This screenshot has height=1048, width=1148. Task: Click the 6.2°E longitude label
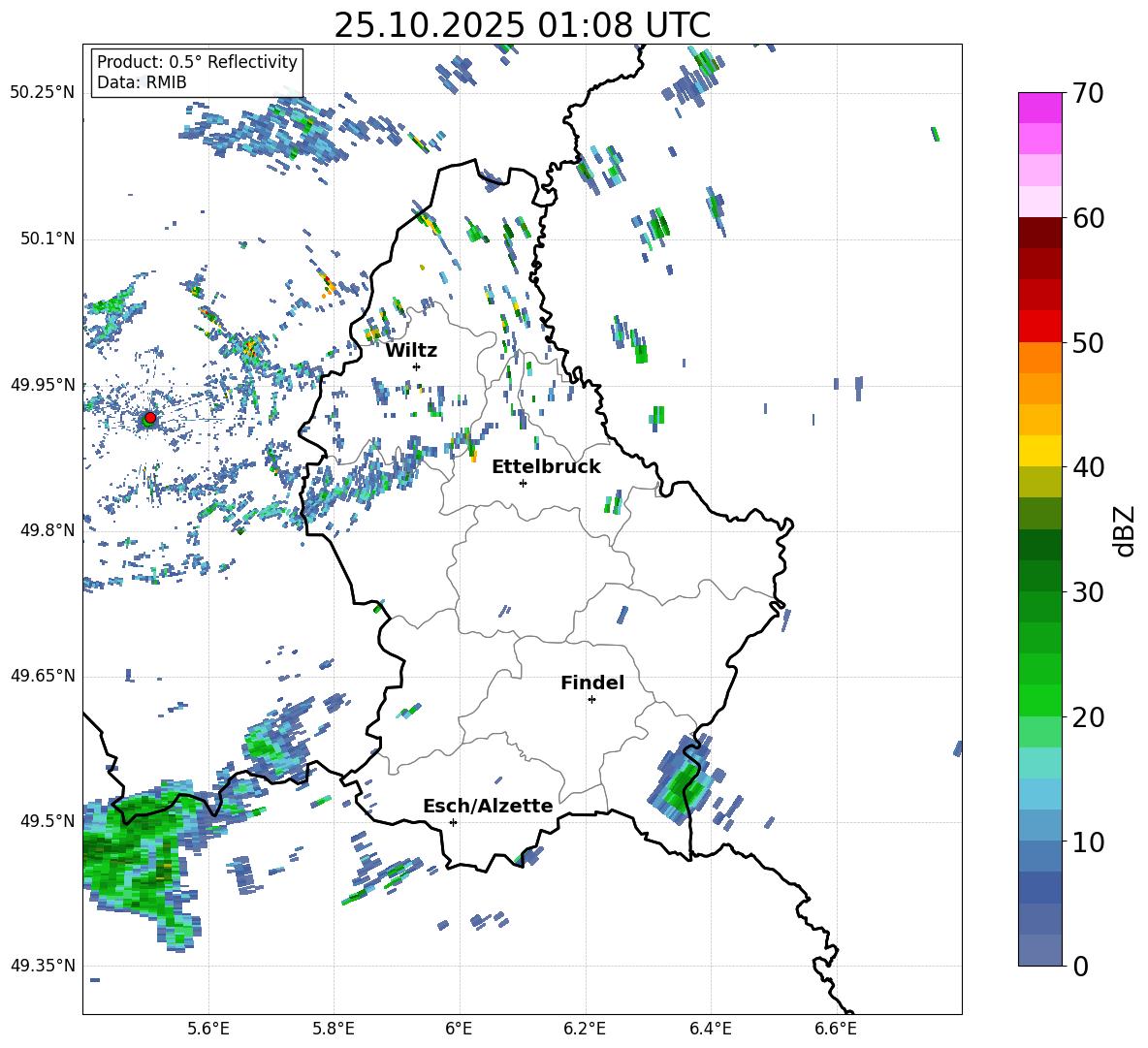(585, 1029)
